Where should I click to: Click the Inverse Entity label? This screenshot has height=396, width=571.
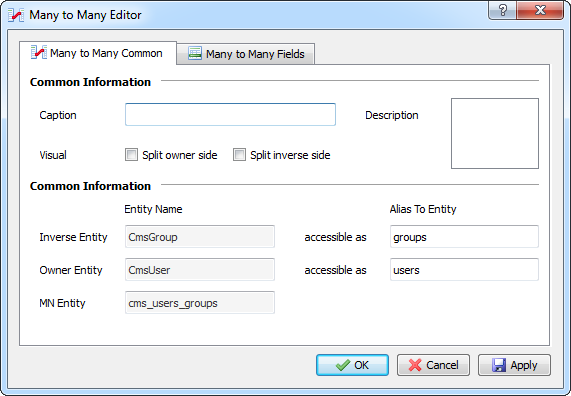[x=73, y=237]
